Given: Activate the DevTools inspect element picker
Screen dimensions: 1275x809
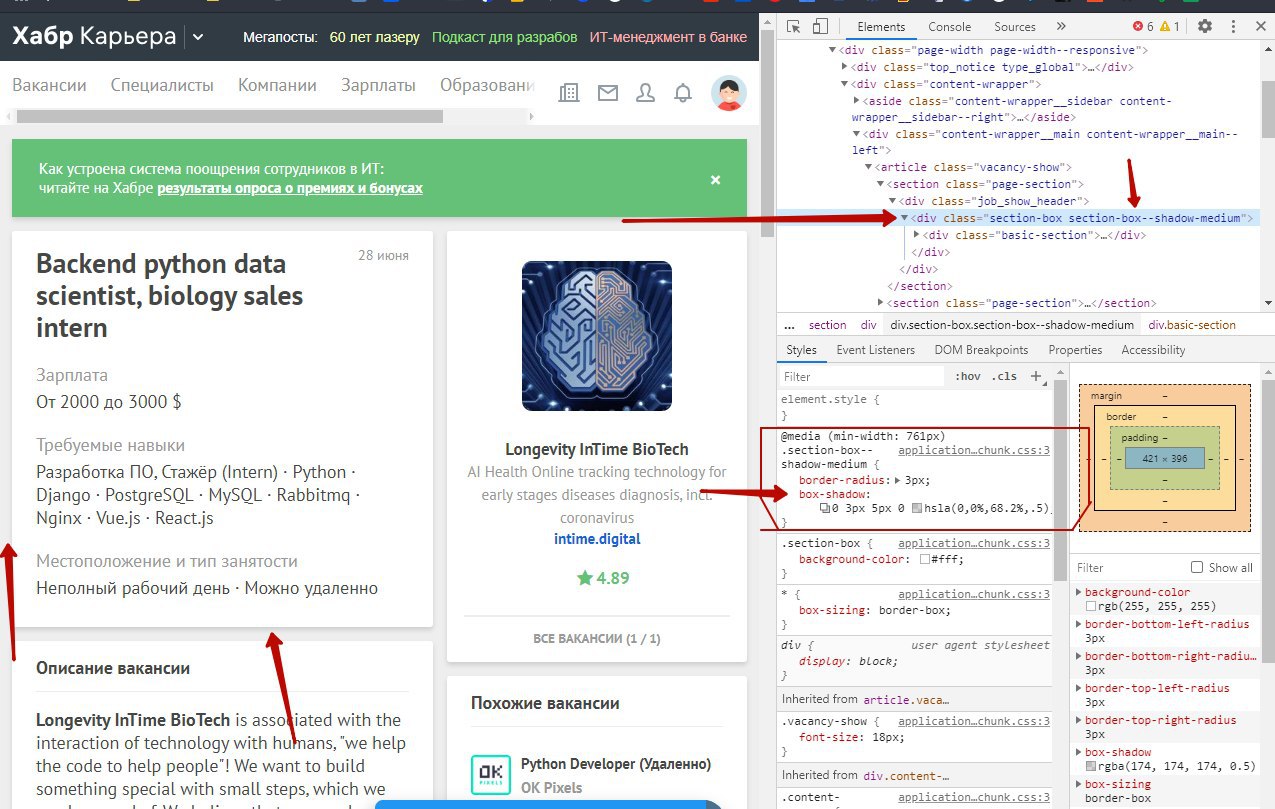Looking at the screenshot, I should tap(793, 27).
